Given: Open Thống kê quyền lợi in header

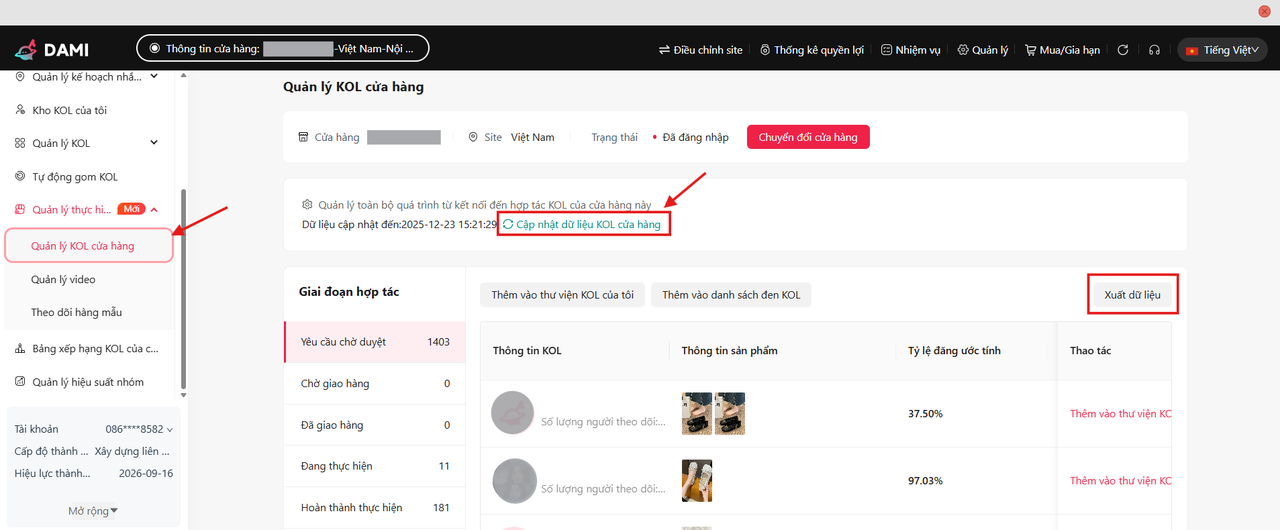Looking at the screenshot, I should [x=811, y=50].
